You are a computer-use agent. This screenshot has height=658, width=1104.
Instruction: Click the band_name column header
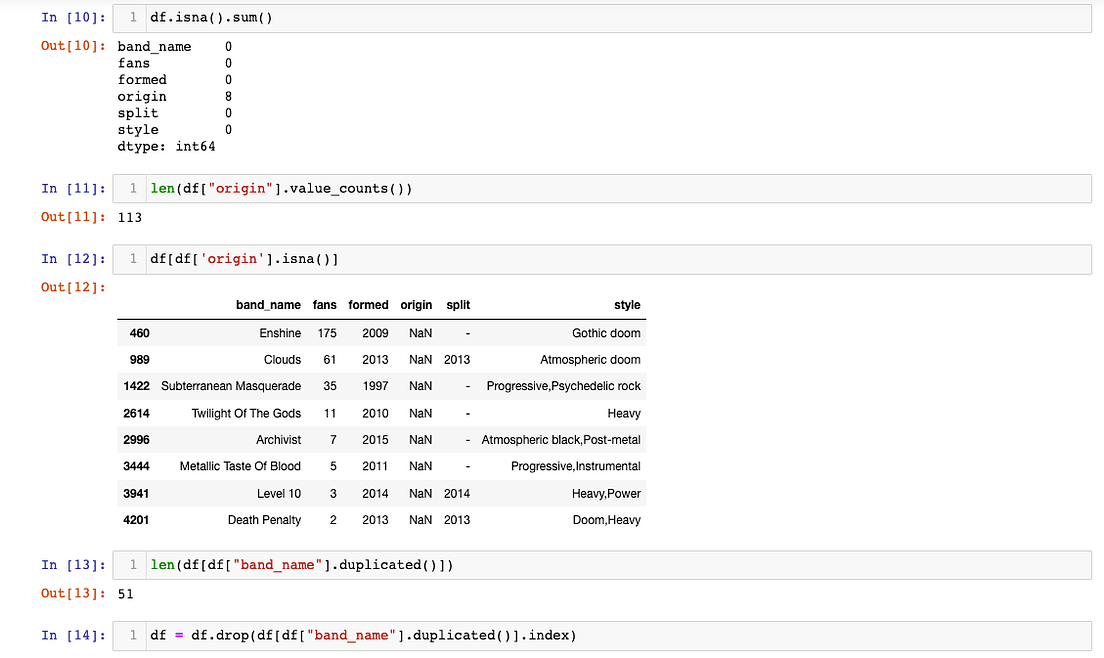[268, 305]
